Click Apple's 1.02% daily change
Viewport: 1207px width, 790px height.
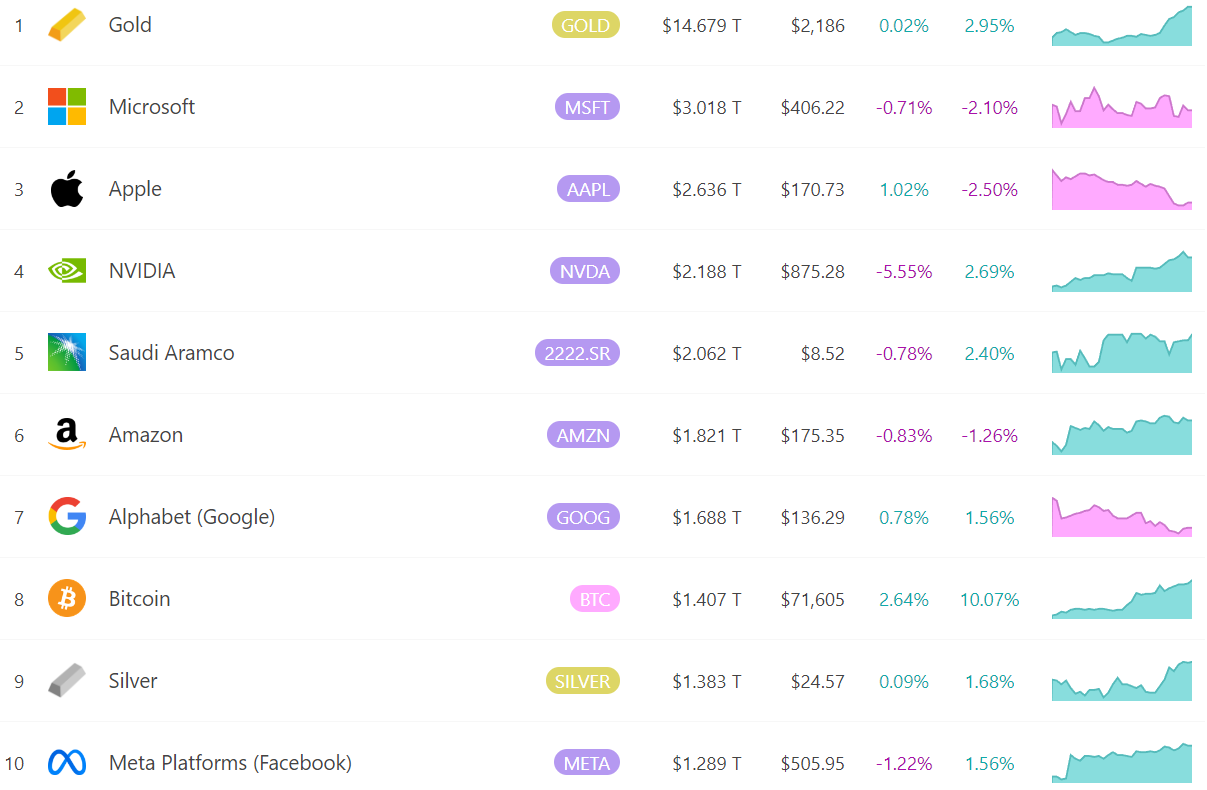[x=904, y=190]
